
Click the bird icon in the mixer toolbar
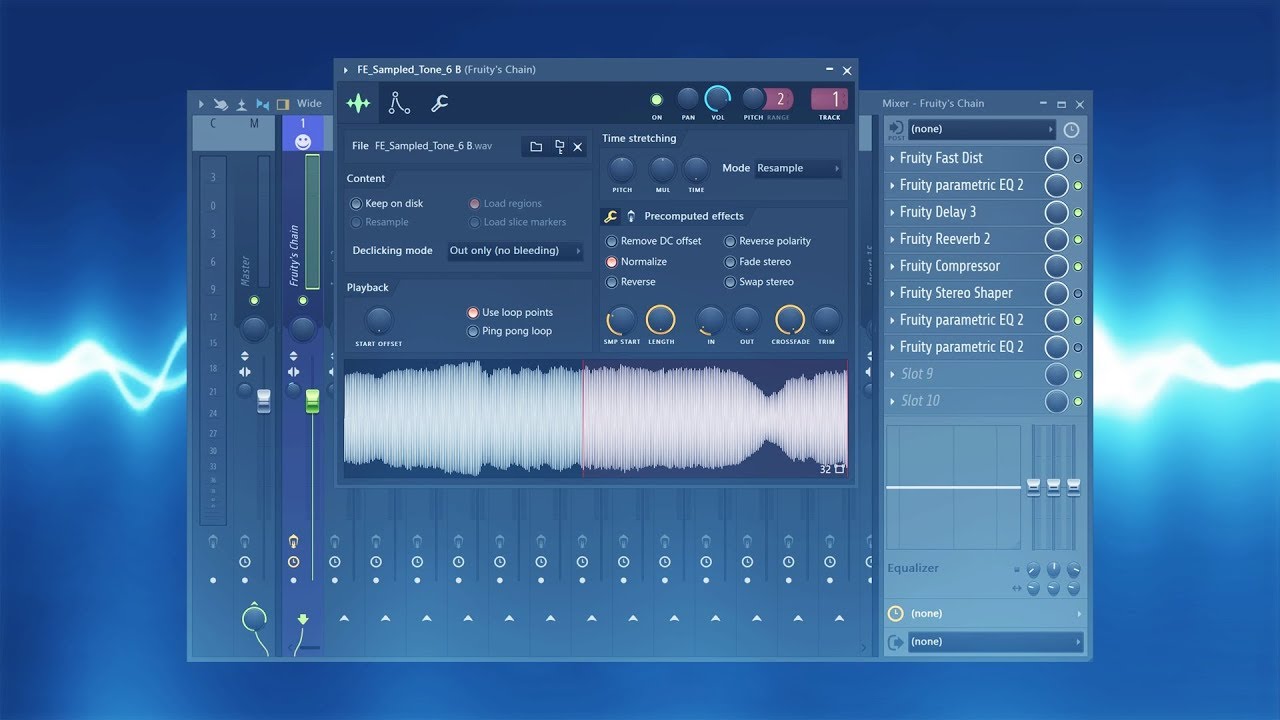coord(220,103)
